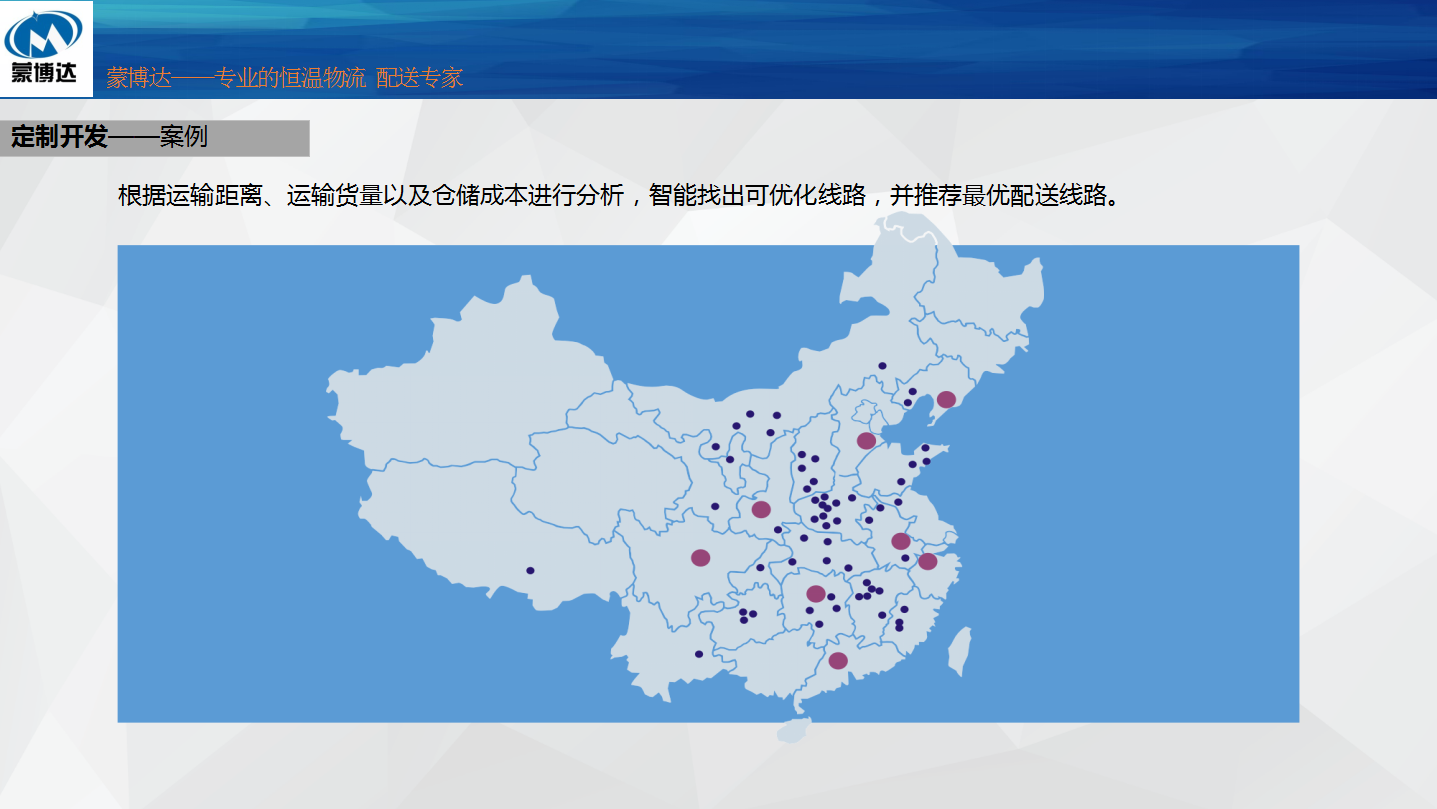This screenshot has height=809, width=1437.
Task: Click the large purple marker in Liaoning
Action: pyautogui.click(x=946, y=400)
